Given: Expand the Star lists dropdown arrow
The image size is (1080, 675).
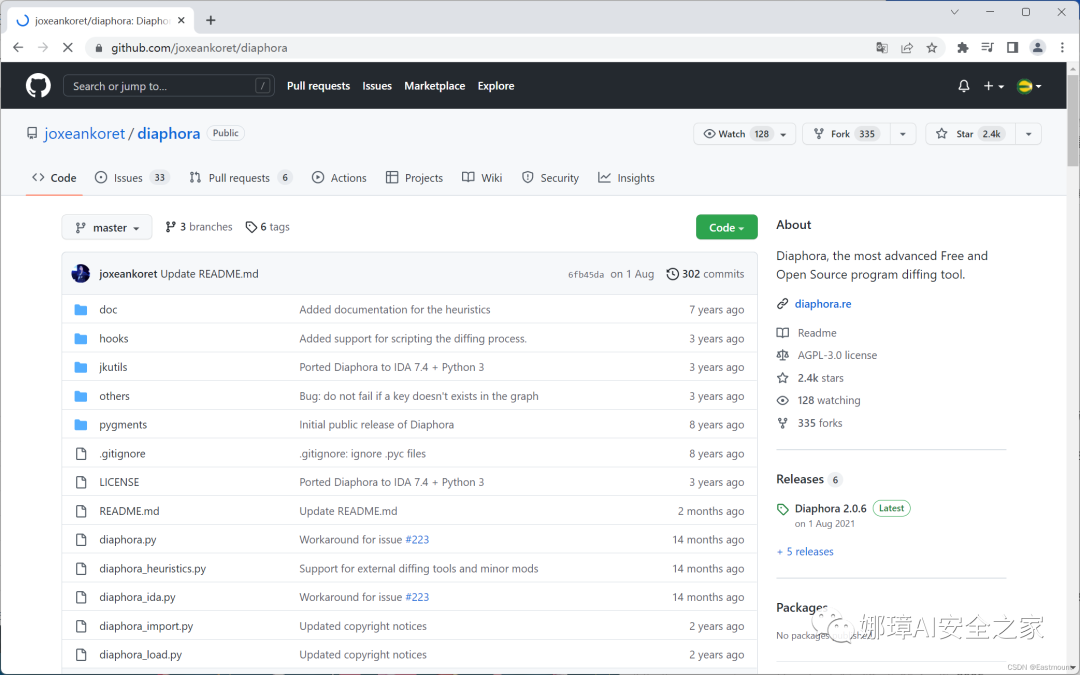Looking at the screenshot, I should click(1028, 134).
